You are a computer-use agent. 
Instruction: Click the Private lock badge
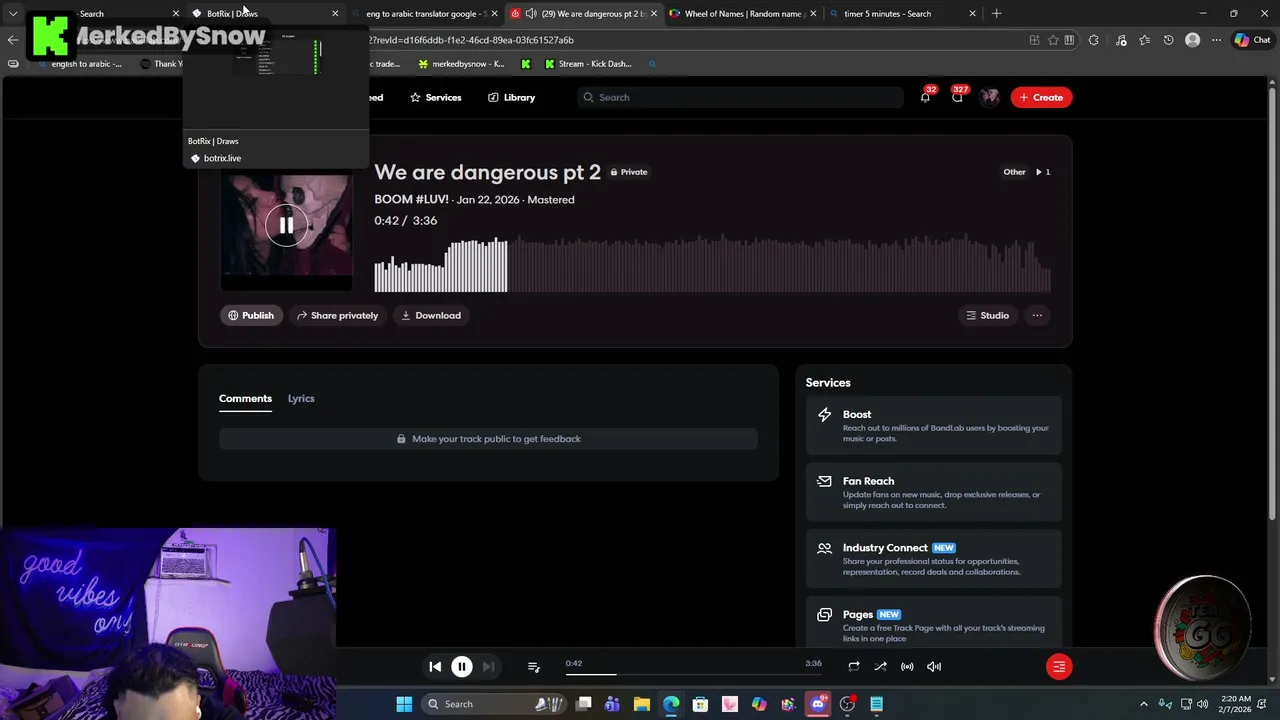click(x=629, y=172)
